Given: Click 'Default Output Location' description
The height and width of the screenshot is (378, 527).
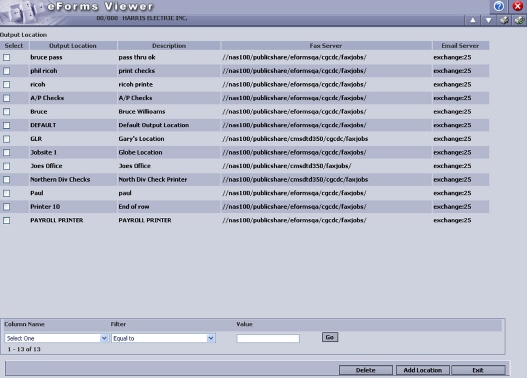Looking at the screenshot, I should (154, 125).
